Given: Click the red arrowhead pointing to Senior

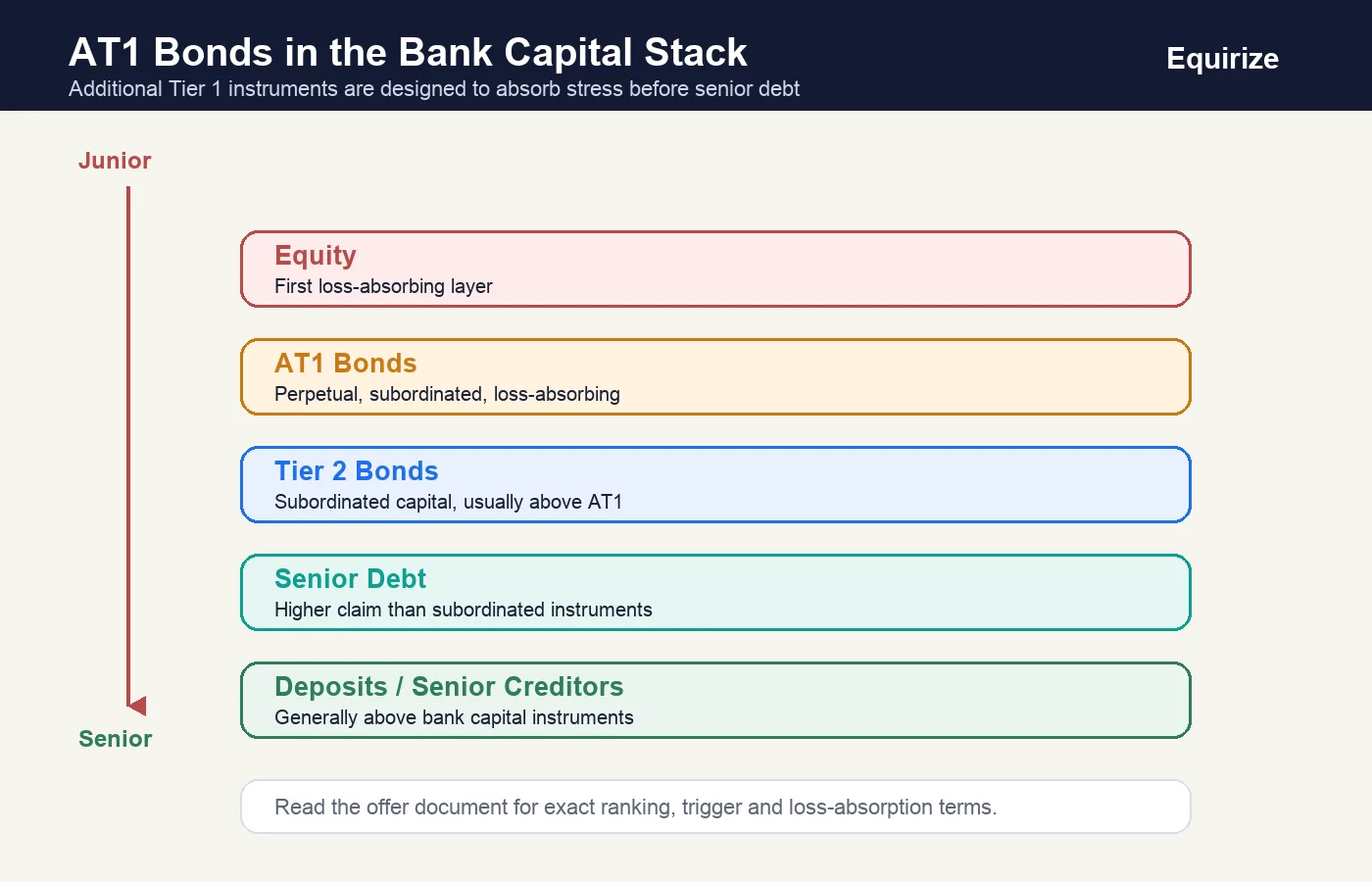Looking at the screenshot, I should 136,706.
